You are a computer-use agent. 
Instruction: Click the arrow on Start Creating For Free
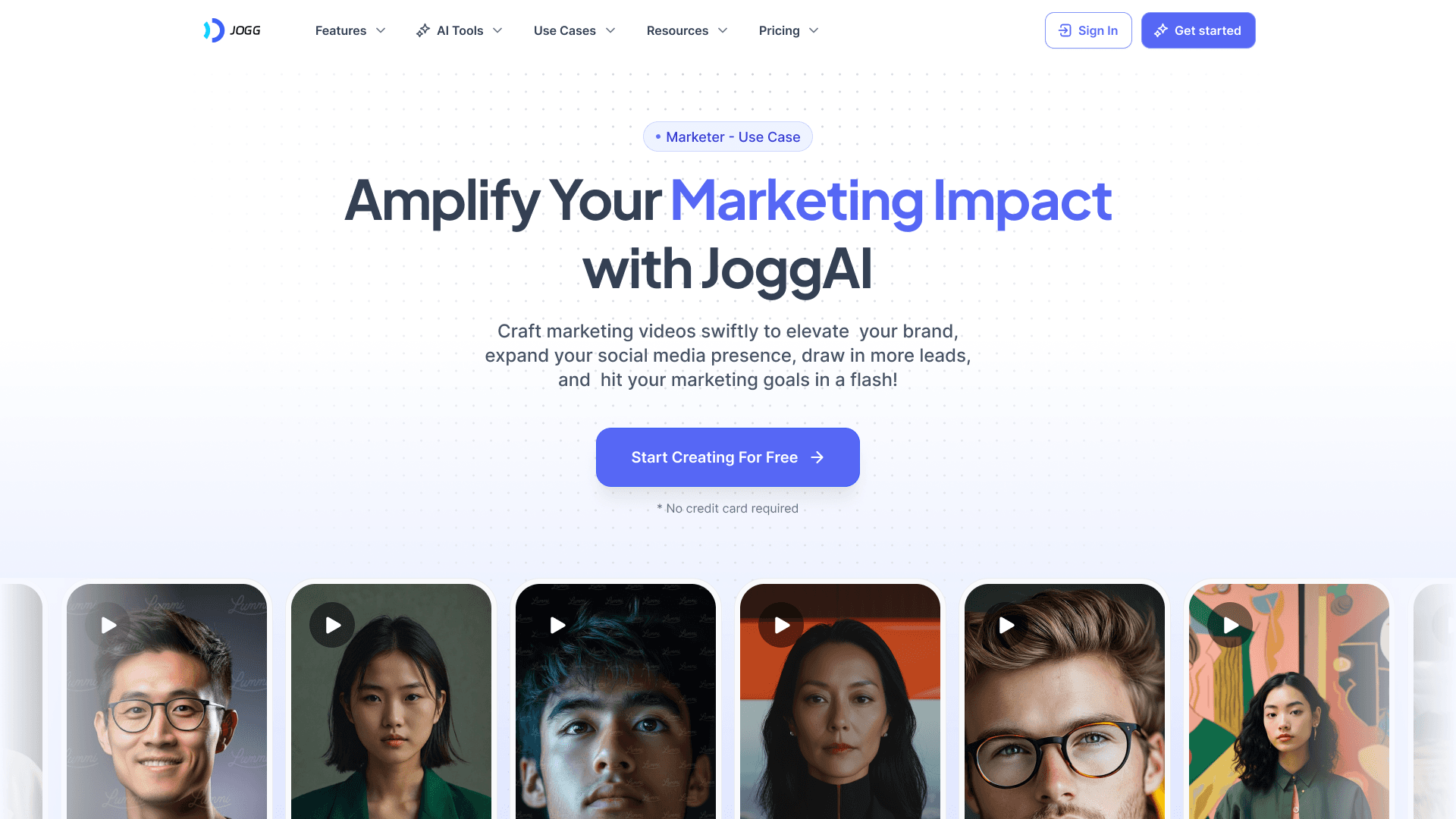[x=817, y=457]
